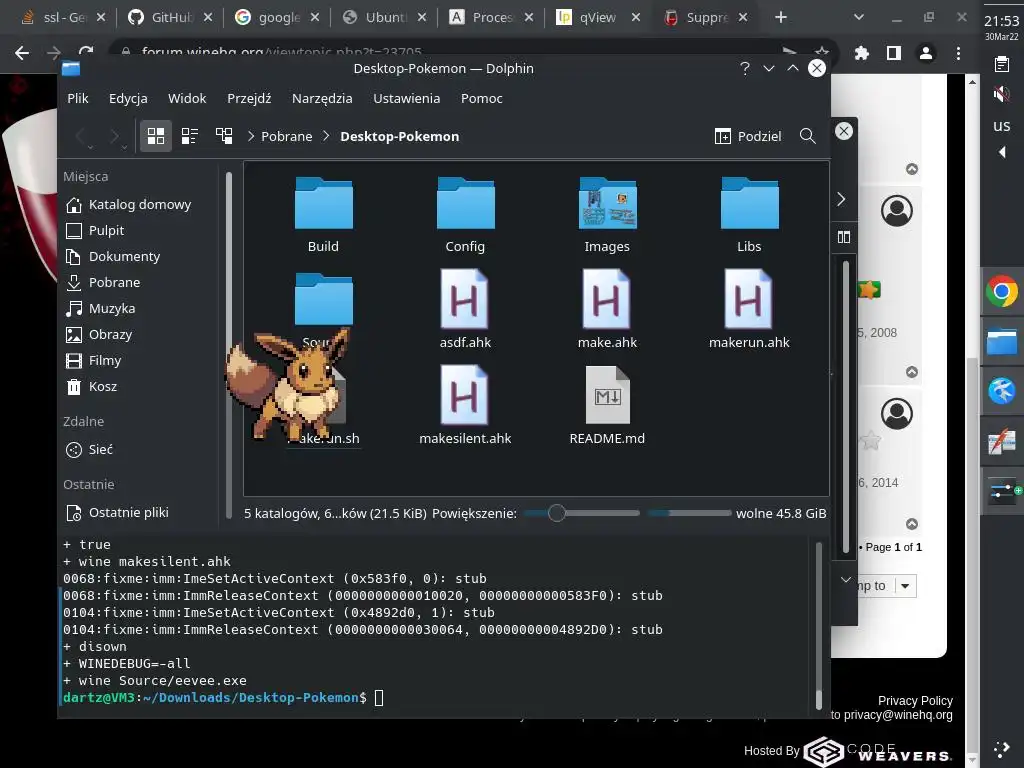The width and height of the screenshot is (1024, 768).
Task: Toggle the muted volume tray icon
Action: point(1001,95)
